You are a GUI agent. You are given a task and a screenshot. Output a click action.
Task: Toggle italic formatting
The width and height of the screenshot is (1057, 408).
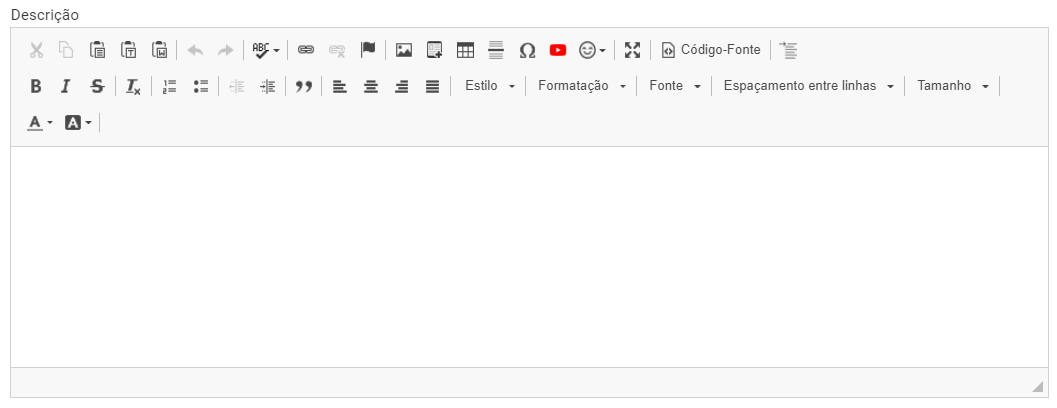[x=66, y=86]
